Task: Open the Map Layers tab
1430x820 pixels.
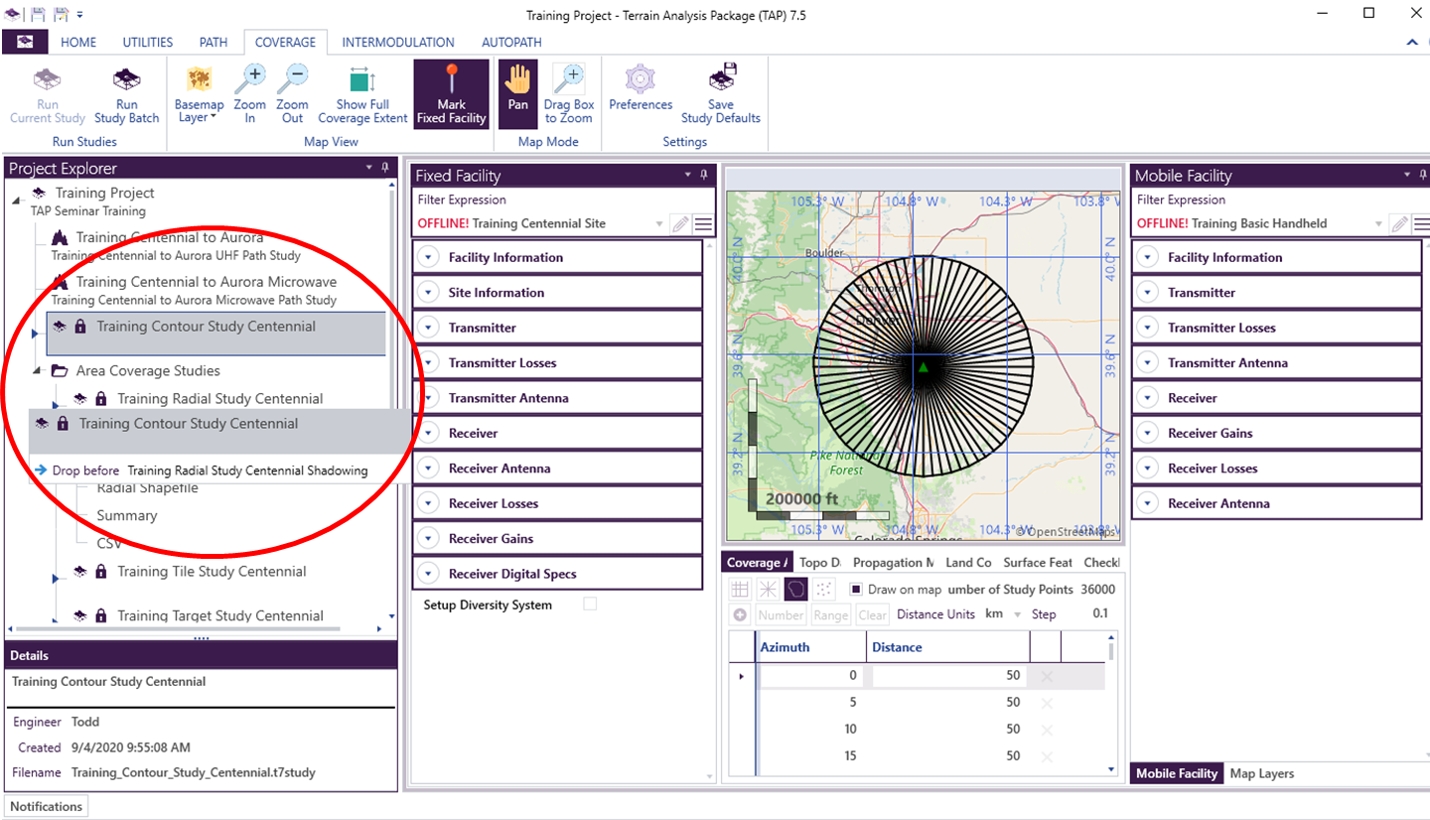Action: [1261, 773]
